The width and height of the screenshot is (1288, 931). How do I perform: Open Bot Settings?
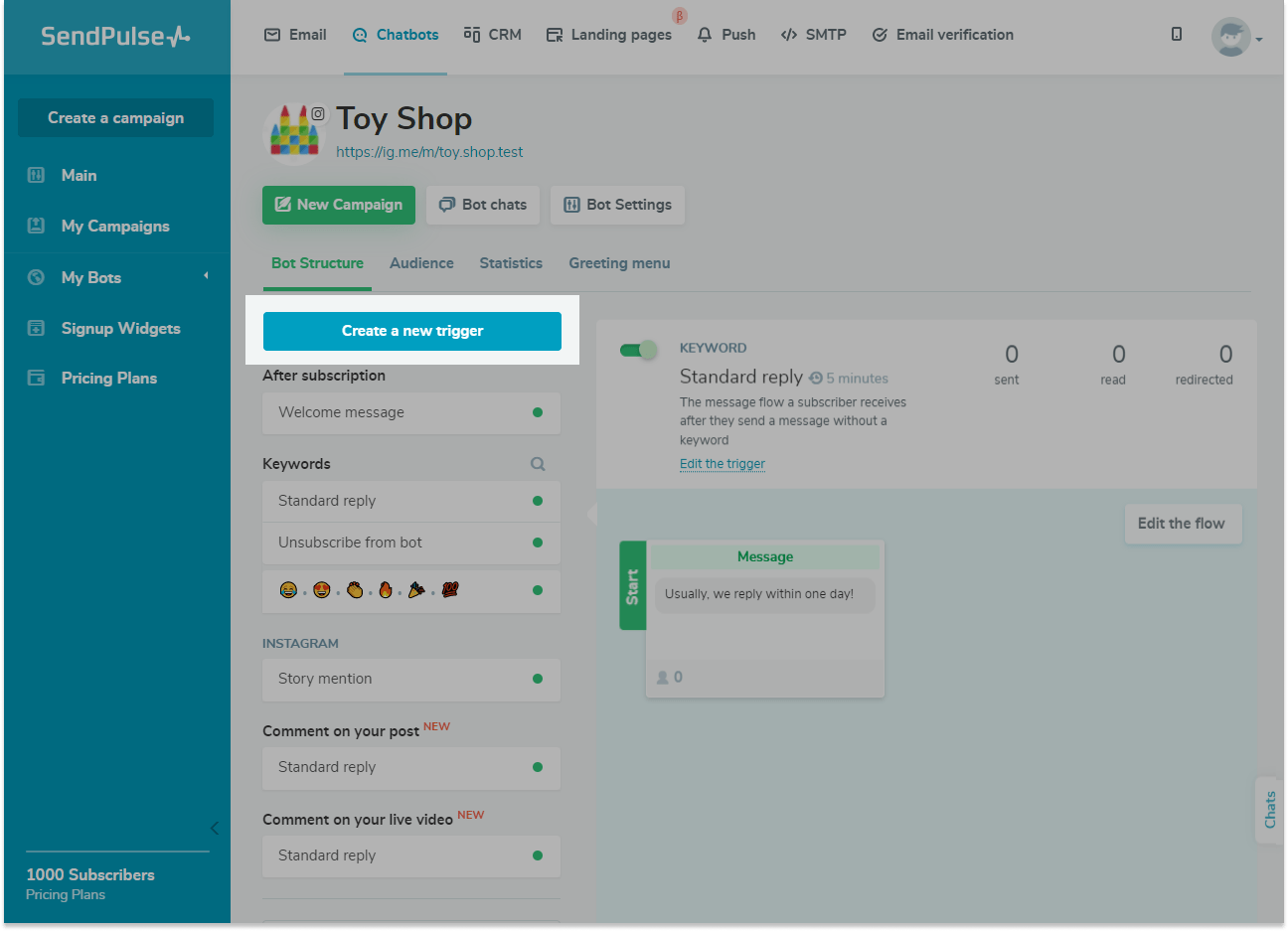pos(618,205)
